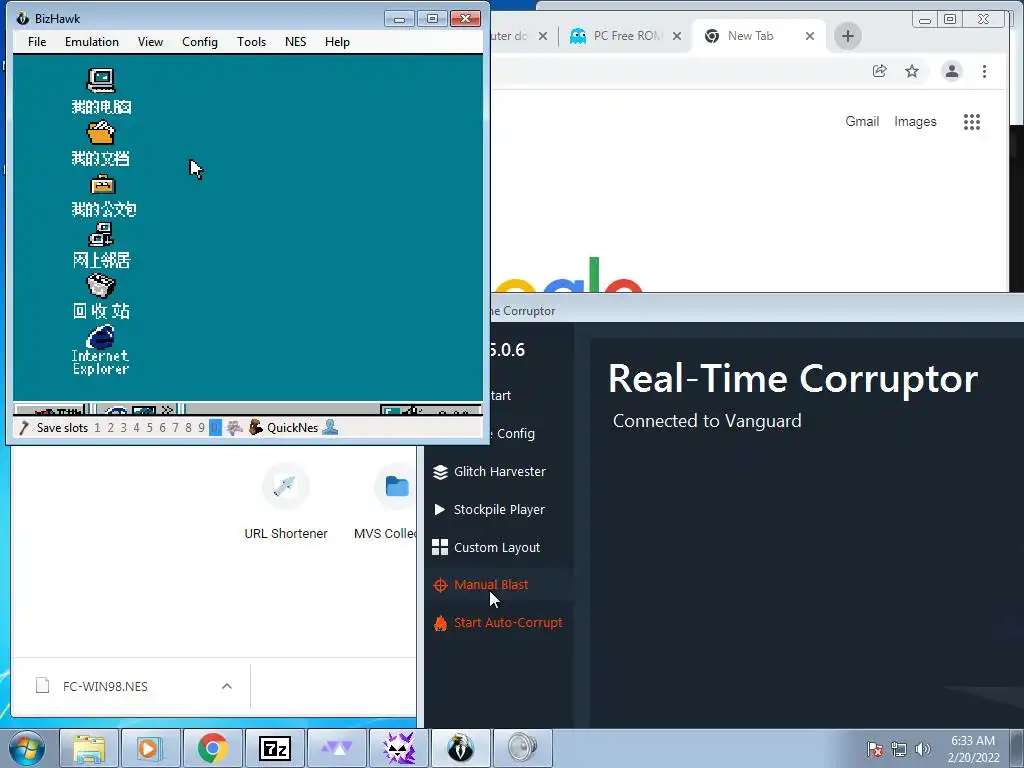This screenshot has width=1024, height=768.
Task: Open the Chrome taskbar icon
Action: (x=213, y=748)
